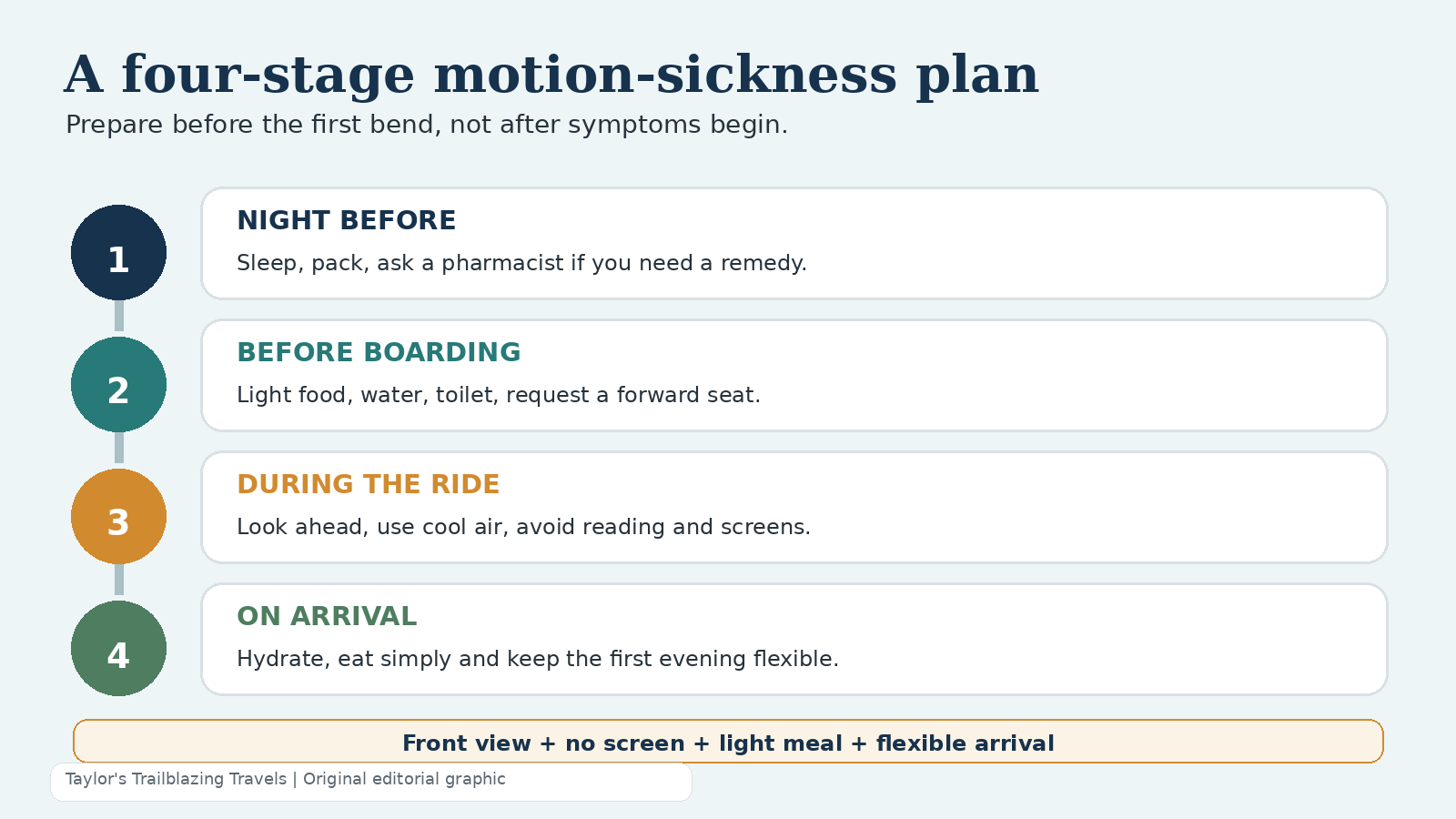Click the orange circle numbered 3
Viewport: 1456px width, 819px height.
(x=118, y=516)
